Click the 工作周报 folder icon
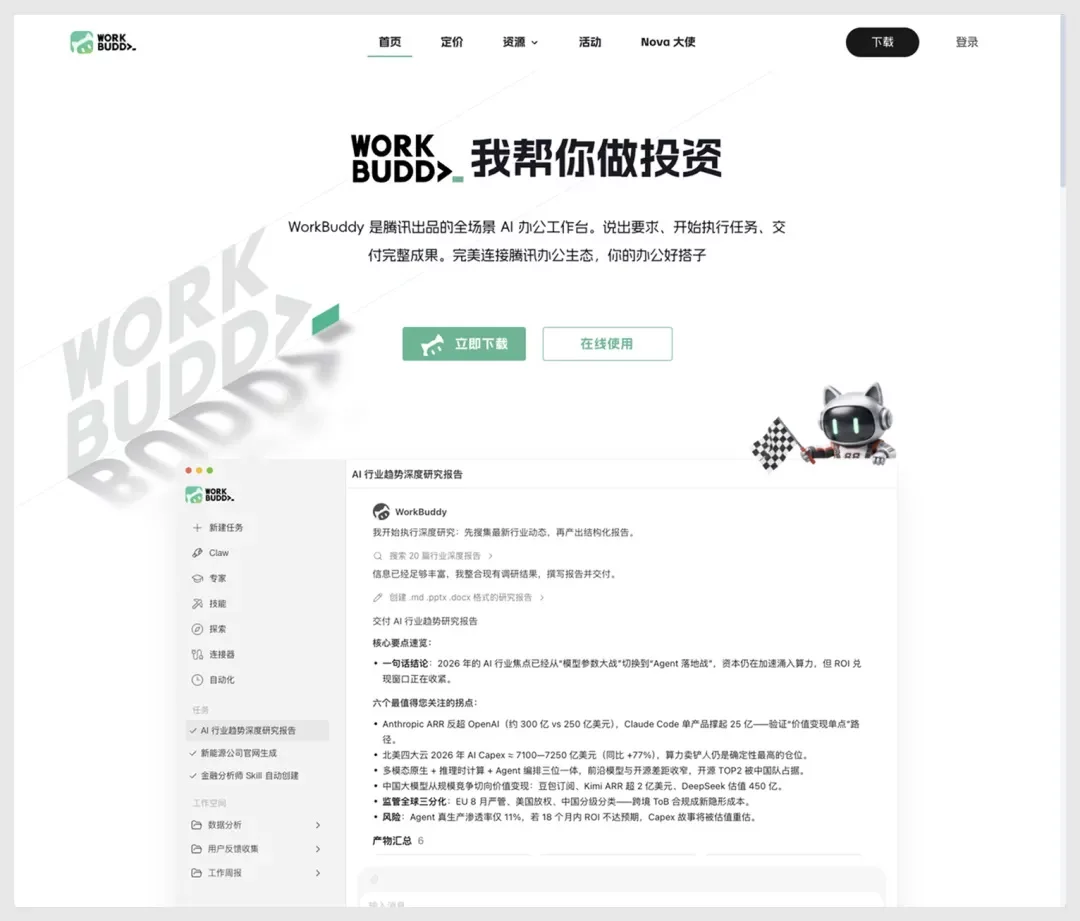 pos(196,873)
